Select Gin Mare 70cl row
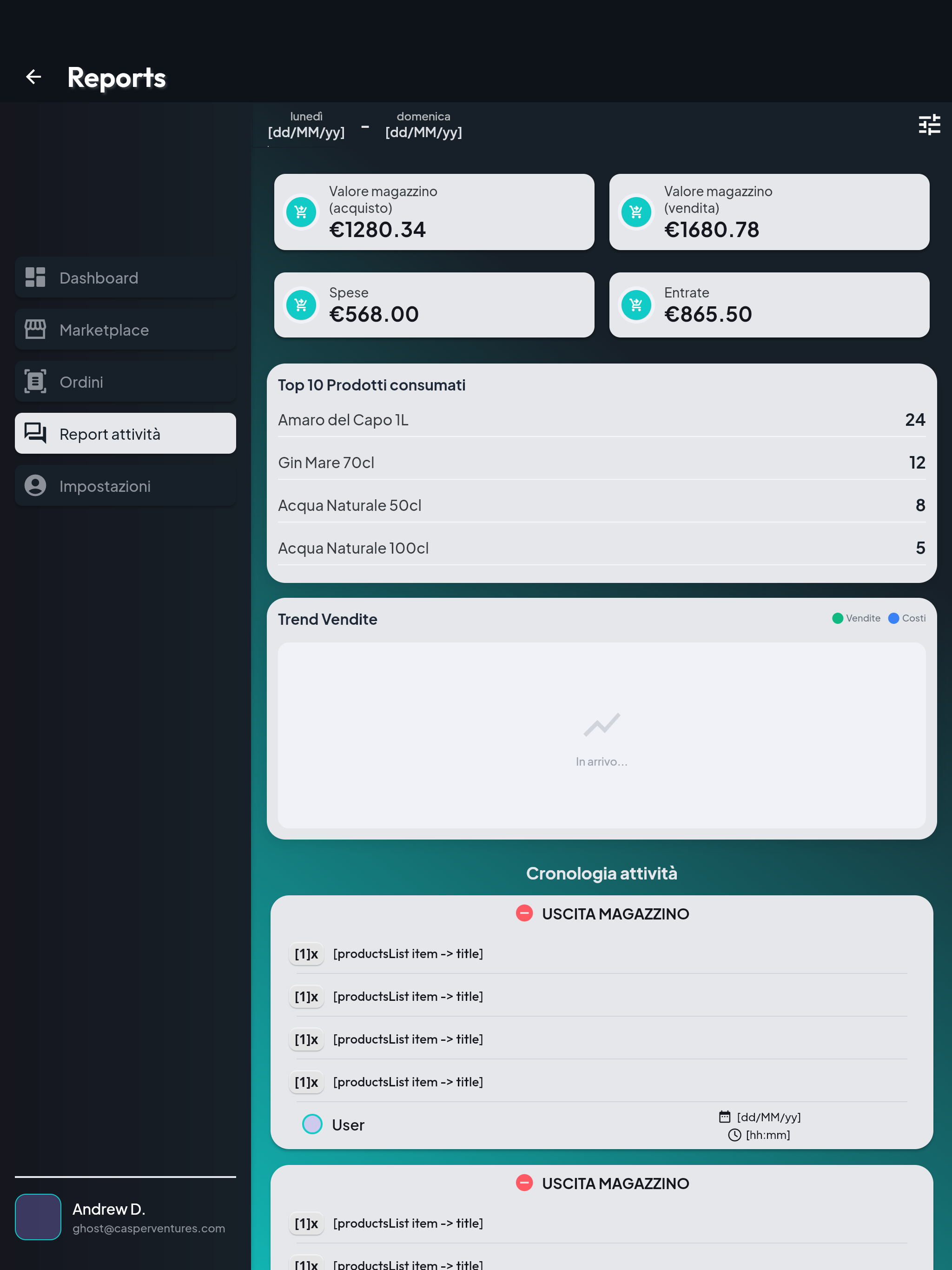Viewport: 952px width, 1270px height. pyautogui.click(x=602, y=463)
